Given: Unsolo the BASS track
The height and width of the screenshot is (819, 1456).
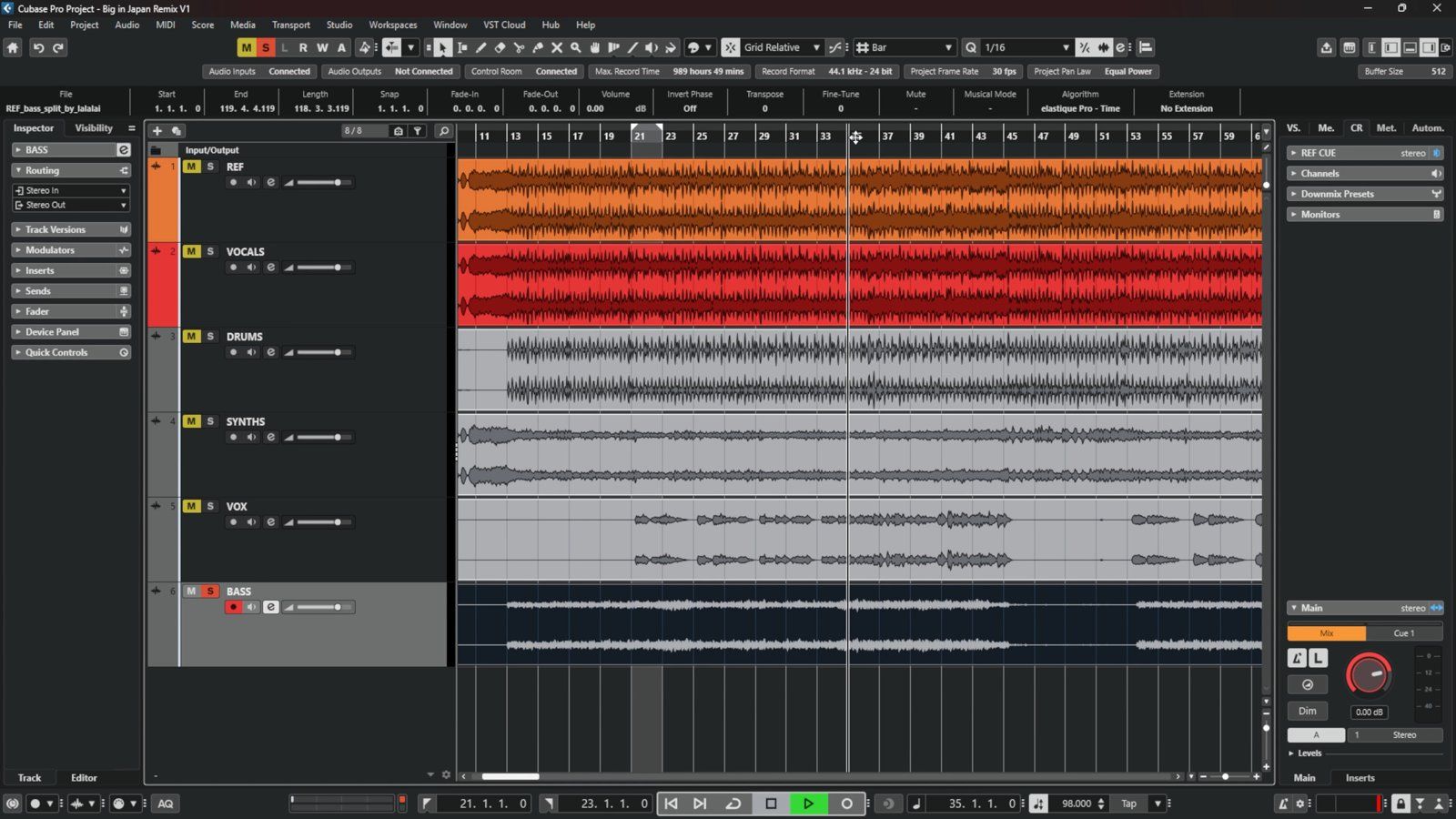Looking at the screenshot, I should coord(210,591).
